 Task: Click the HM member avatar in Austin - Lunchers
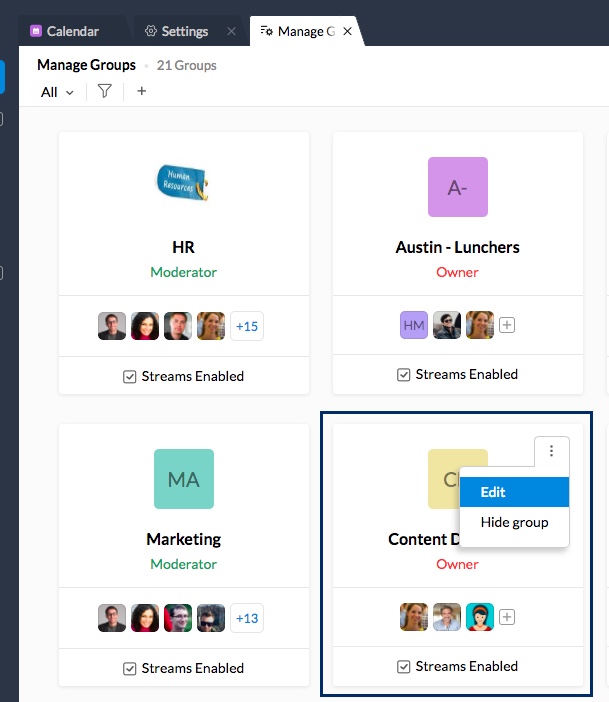pyautogui.click(x=414, y=325)
